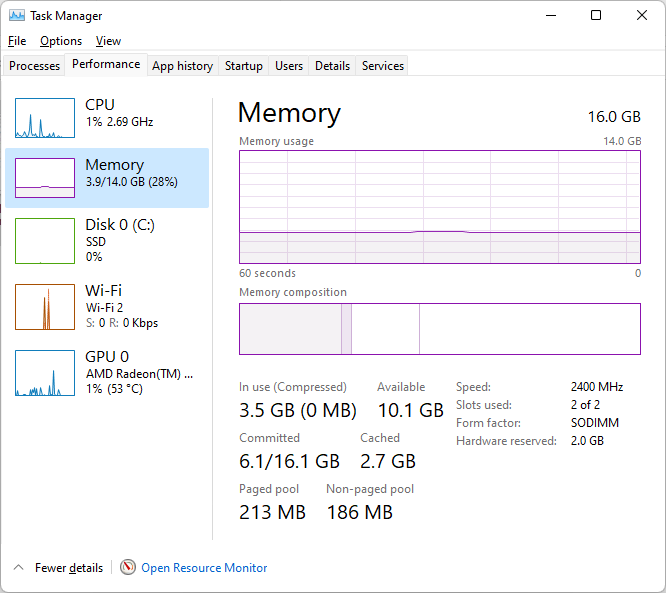Close the Task Manager window
This screenshot has width=666, height=593.
click(642, 16)
